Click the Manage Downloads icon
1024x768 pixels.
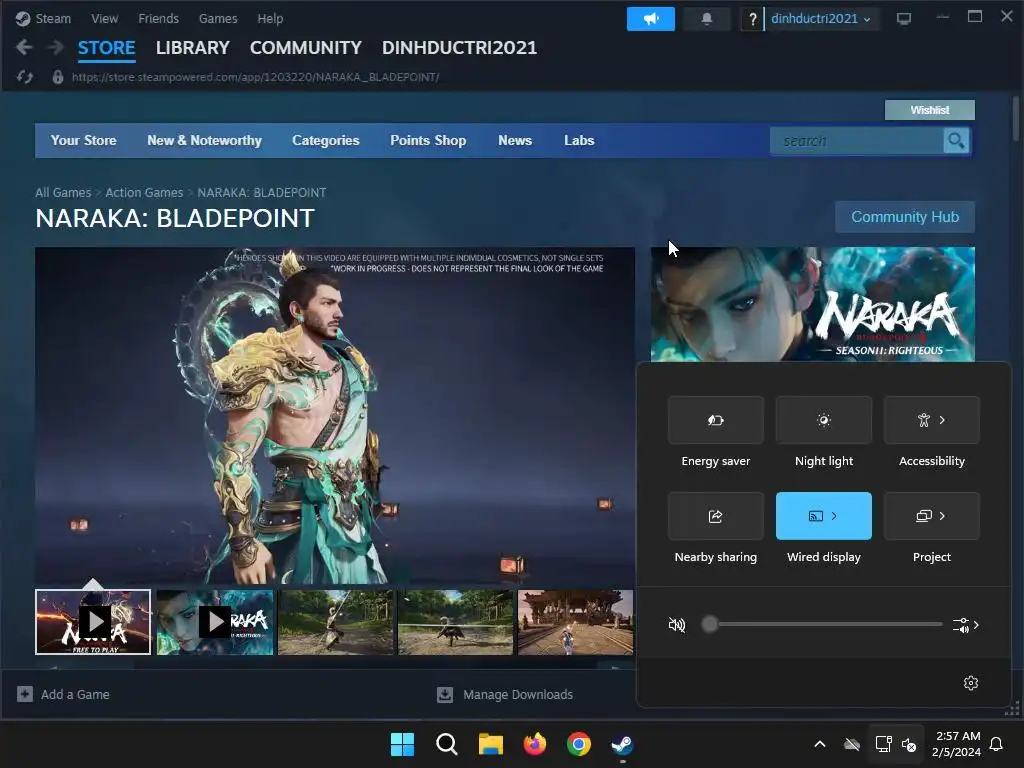tap(445, 694)
